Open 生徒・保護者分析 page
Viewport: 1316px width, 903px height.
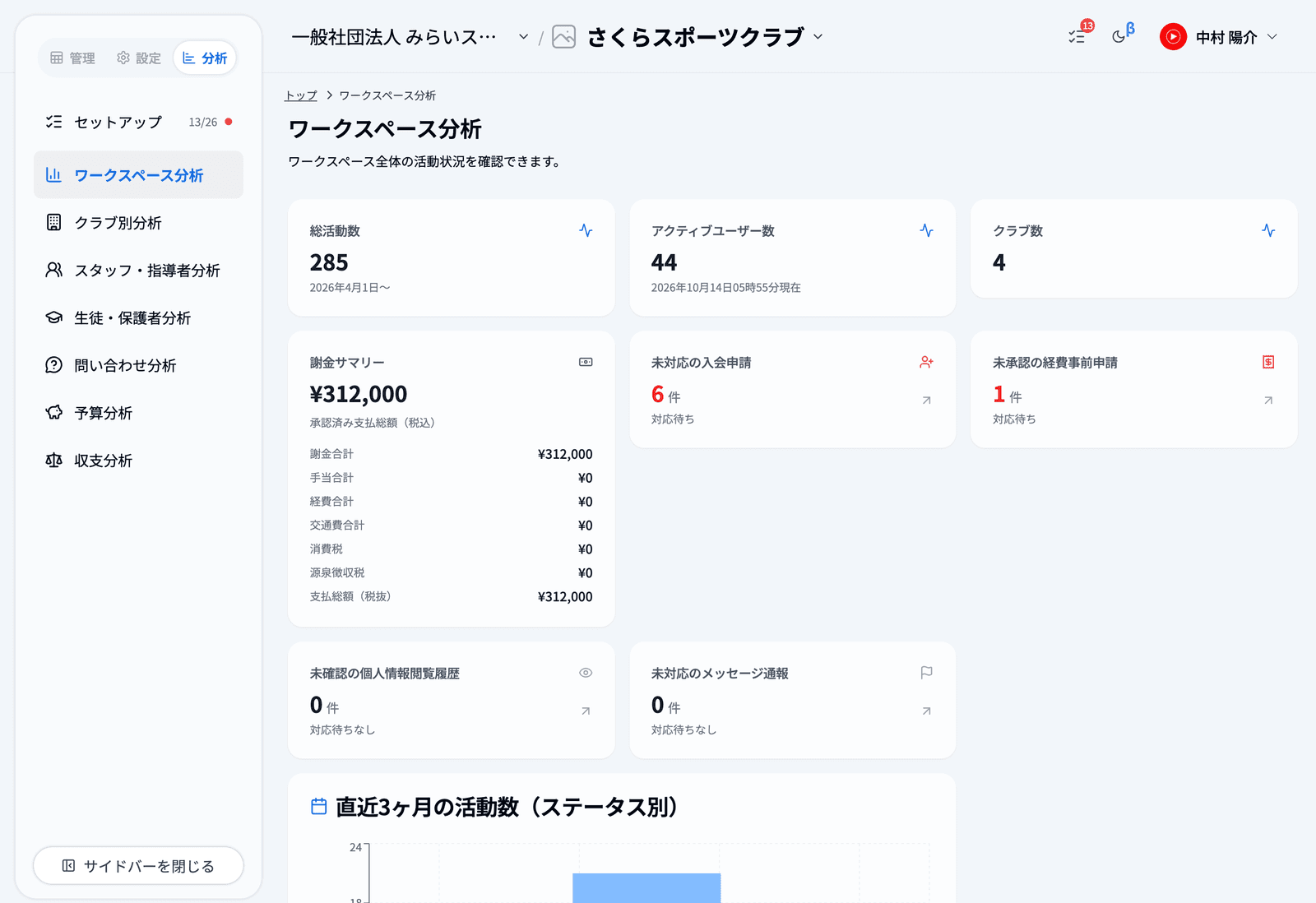click(138, 318)
